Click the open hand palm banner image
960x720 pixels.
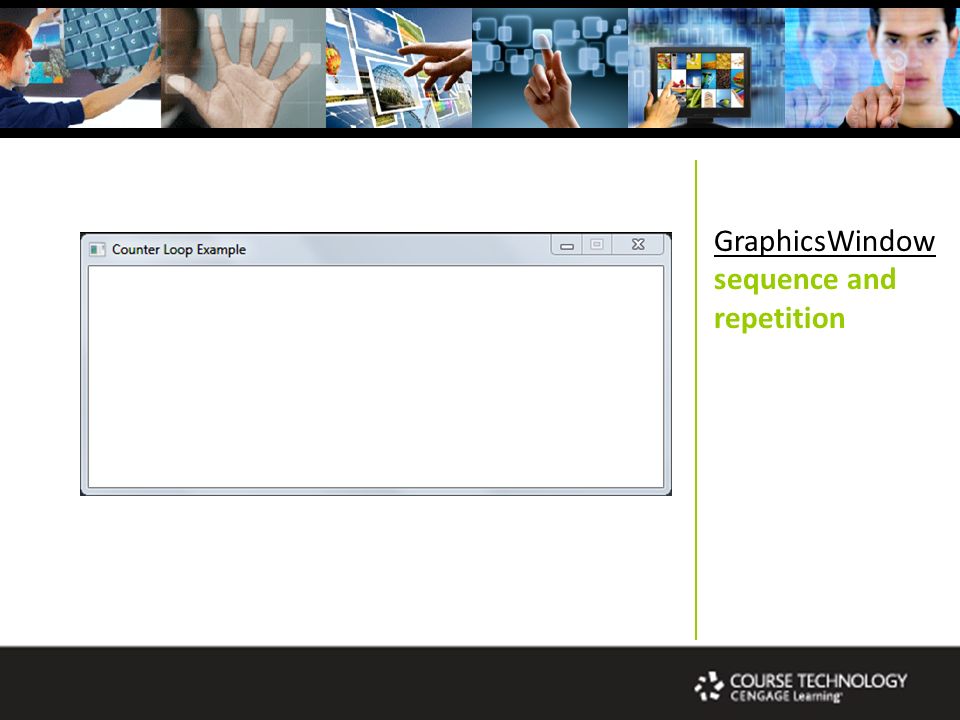pos(244,68)
